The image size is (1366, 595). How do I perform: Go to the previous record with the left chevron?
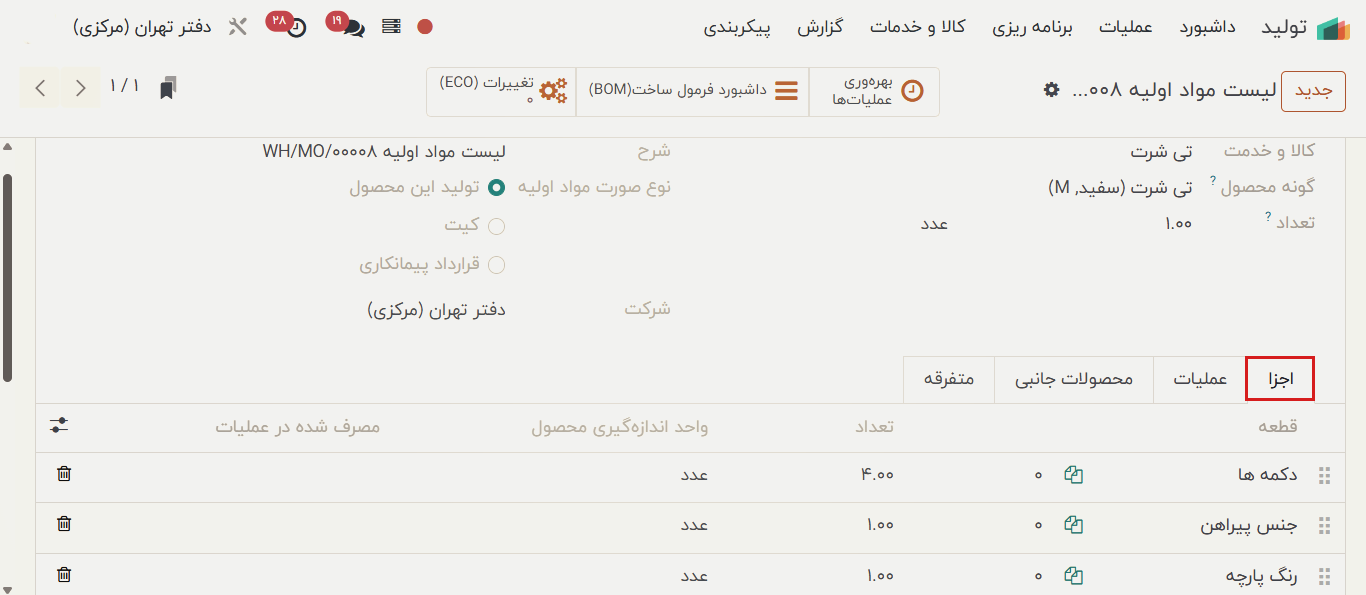pyautogui.click(x=40, y=88)
